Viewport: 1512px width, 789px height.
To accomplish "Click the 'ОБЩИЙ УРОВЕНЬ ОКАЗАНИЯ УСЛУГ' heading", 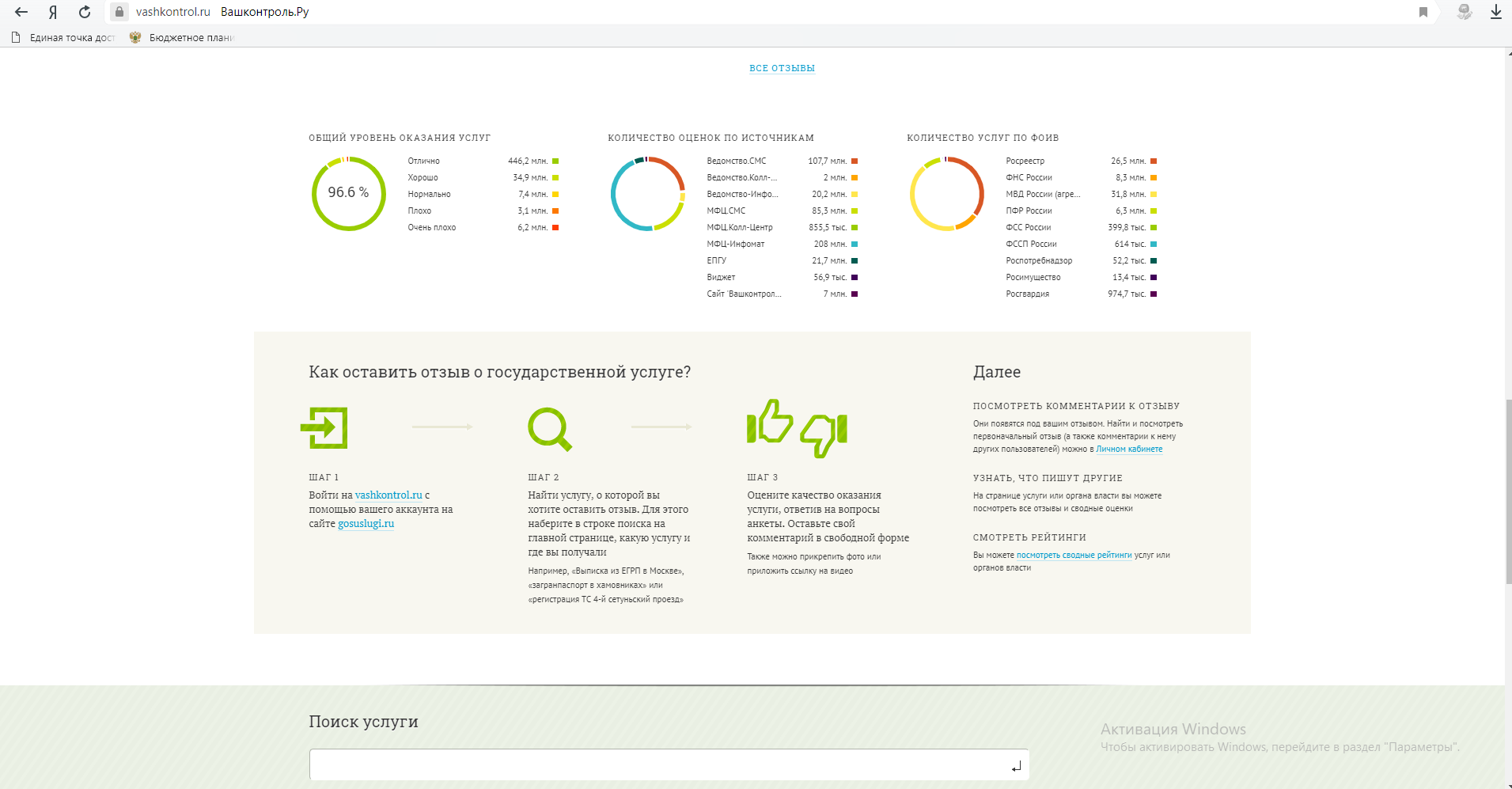I will (400, 138).
